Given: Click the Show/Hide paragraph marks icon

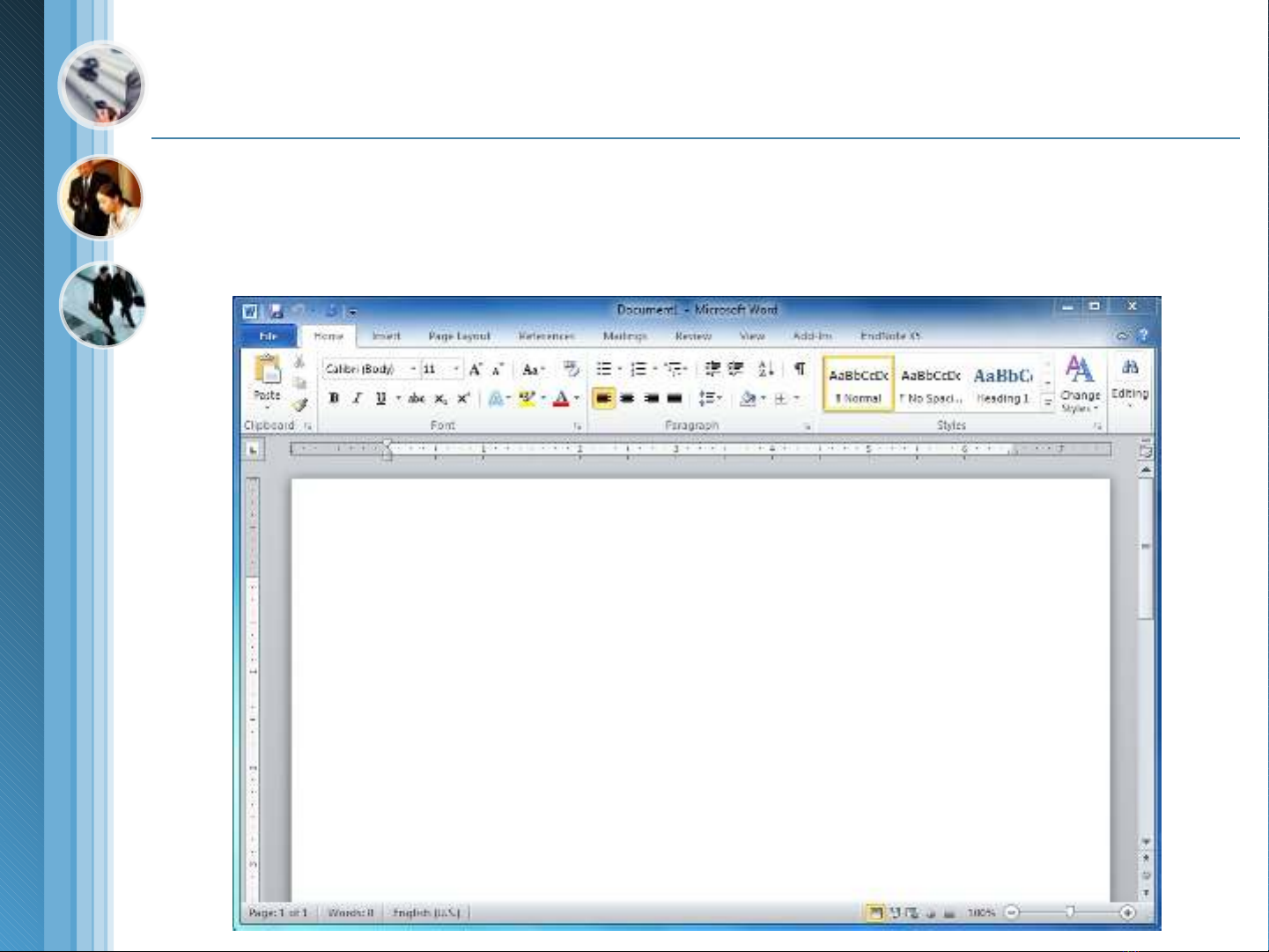Looking at the screenshot, I should click(x=800, y=369).
